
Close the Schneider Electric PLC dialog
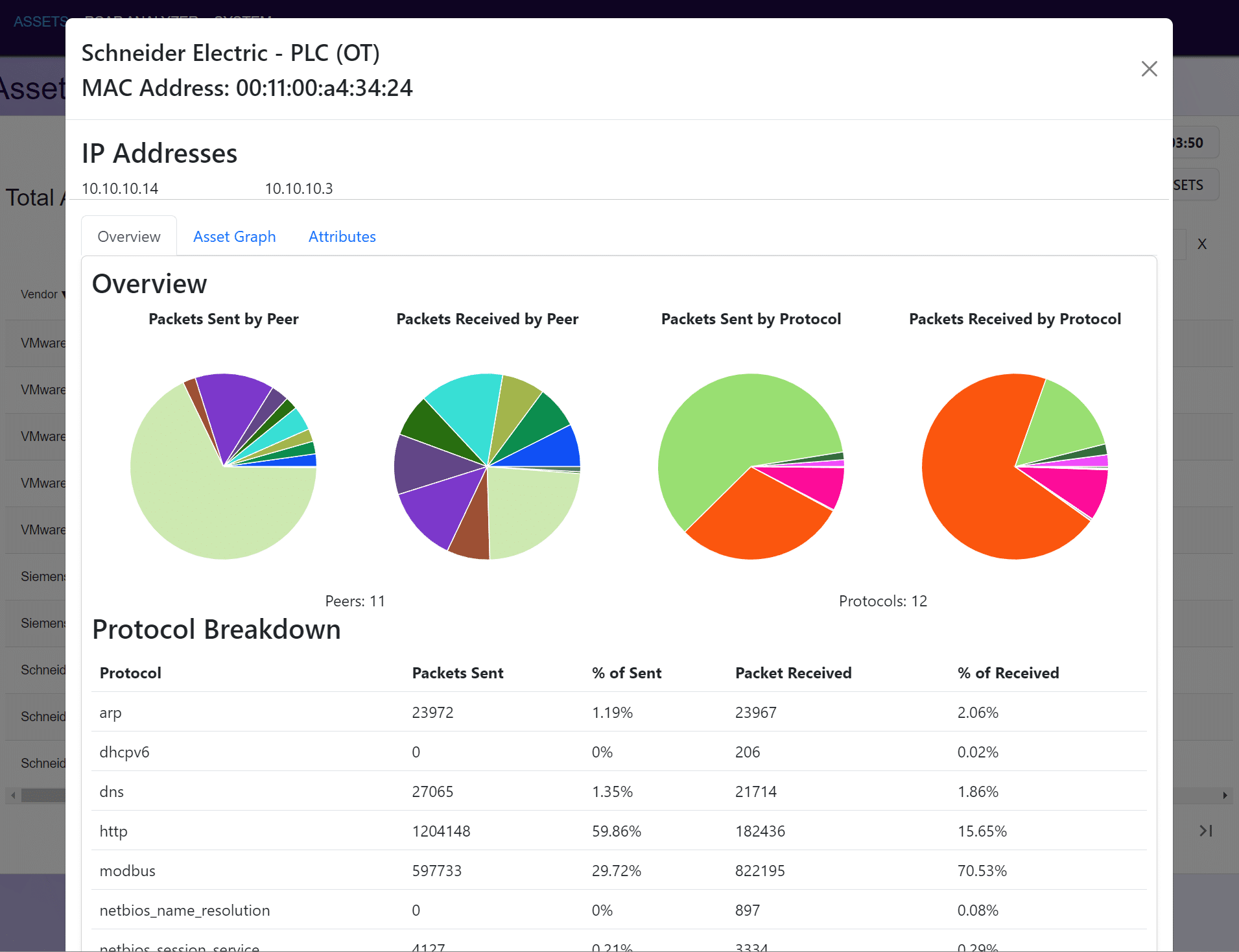coord(1149,69)
